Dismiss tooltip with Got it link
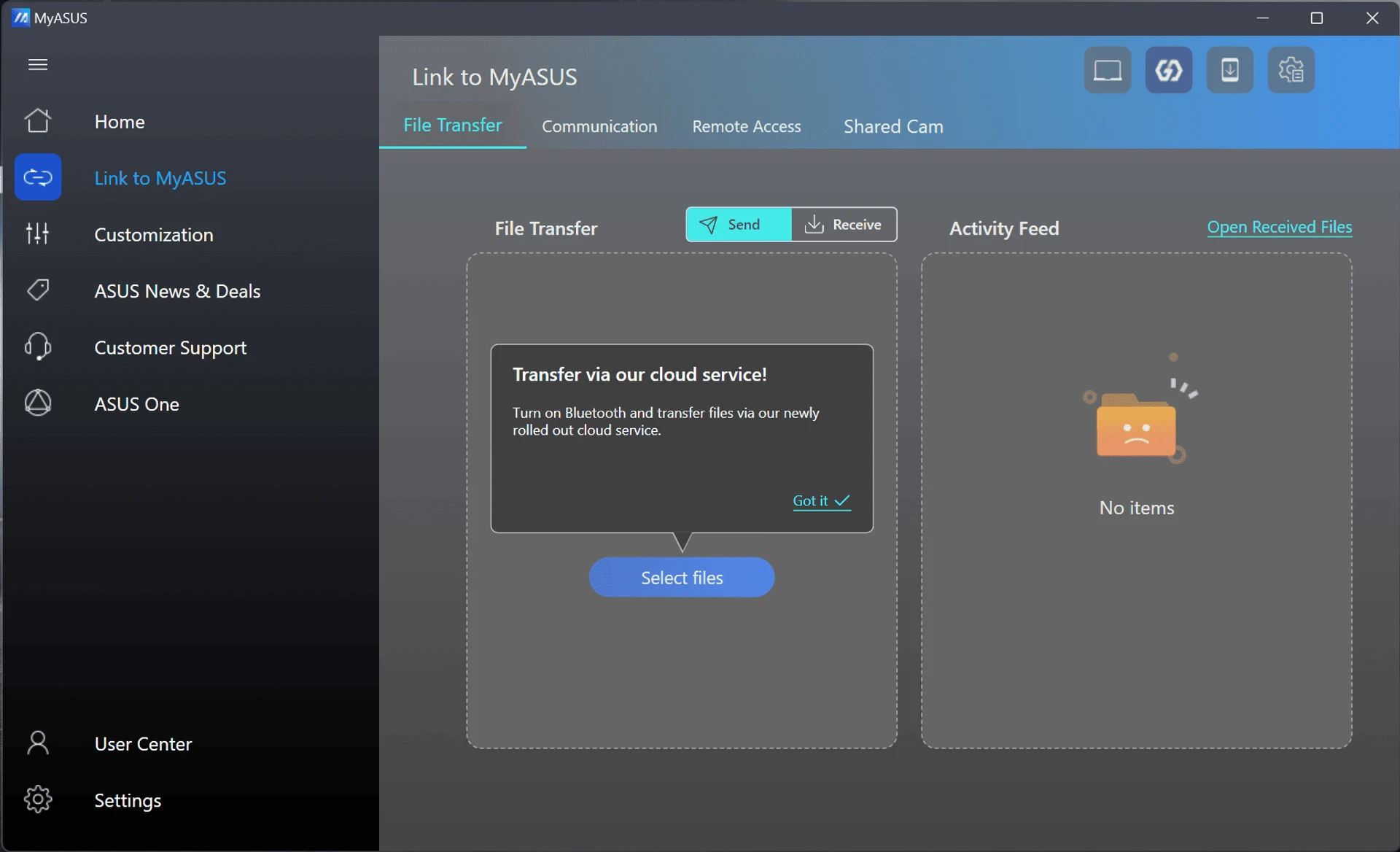 coord(822,501)
